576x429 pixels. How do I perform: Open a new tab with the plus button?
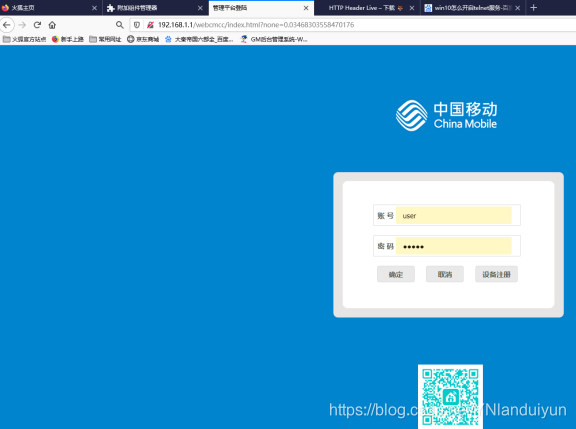point(534,8)
